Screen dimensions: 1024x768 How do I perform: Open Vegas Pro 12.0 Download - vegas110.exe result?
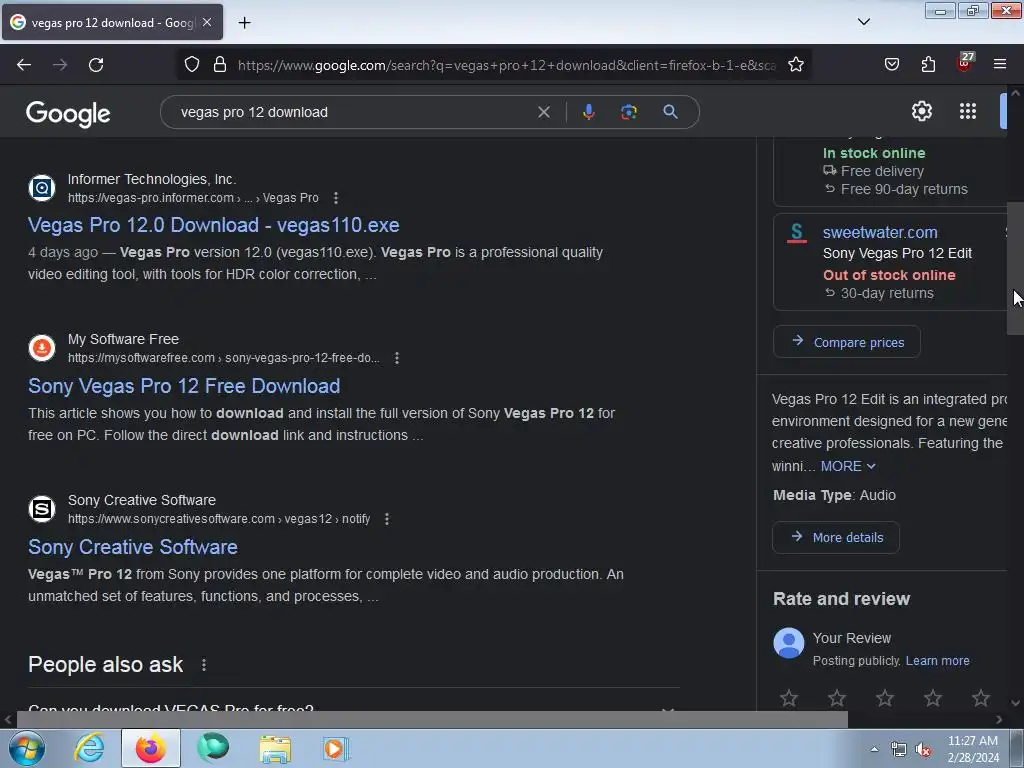[x=214, y=225]
